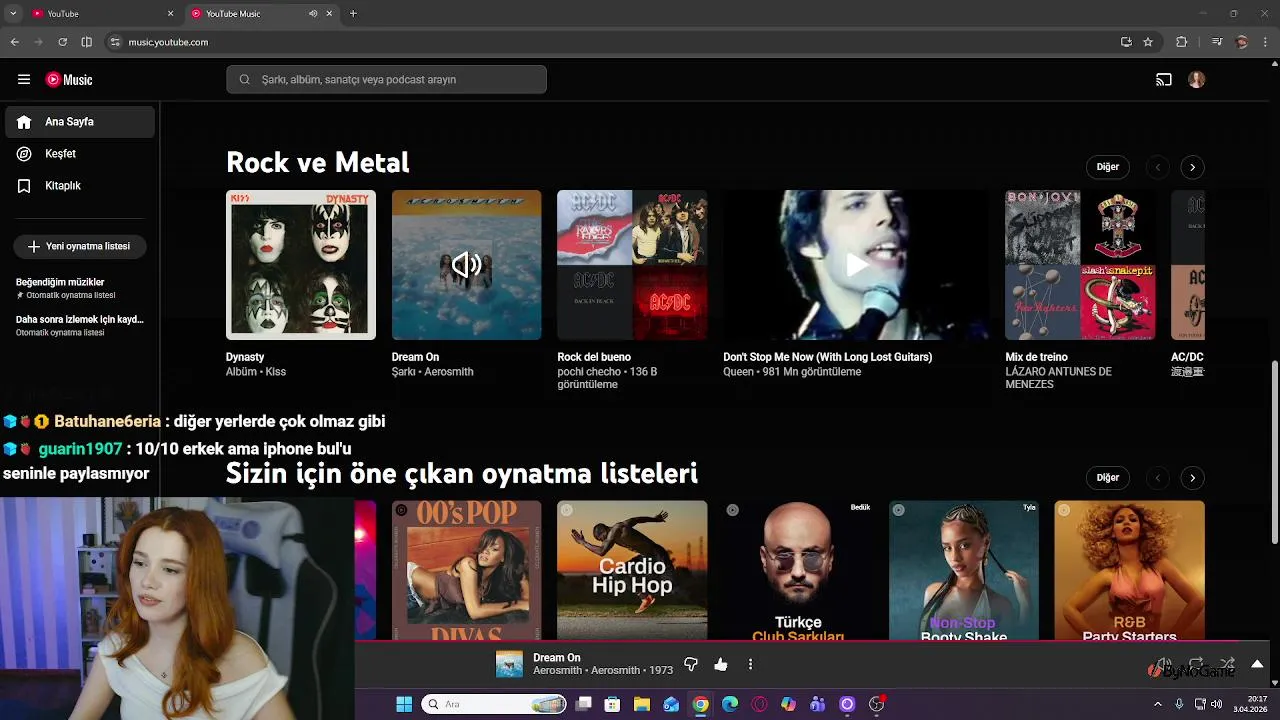Open the 00's POP Divas playlist
This screenshot has width=1280, height=720.
point(466,570)
